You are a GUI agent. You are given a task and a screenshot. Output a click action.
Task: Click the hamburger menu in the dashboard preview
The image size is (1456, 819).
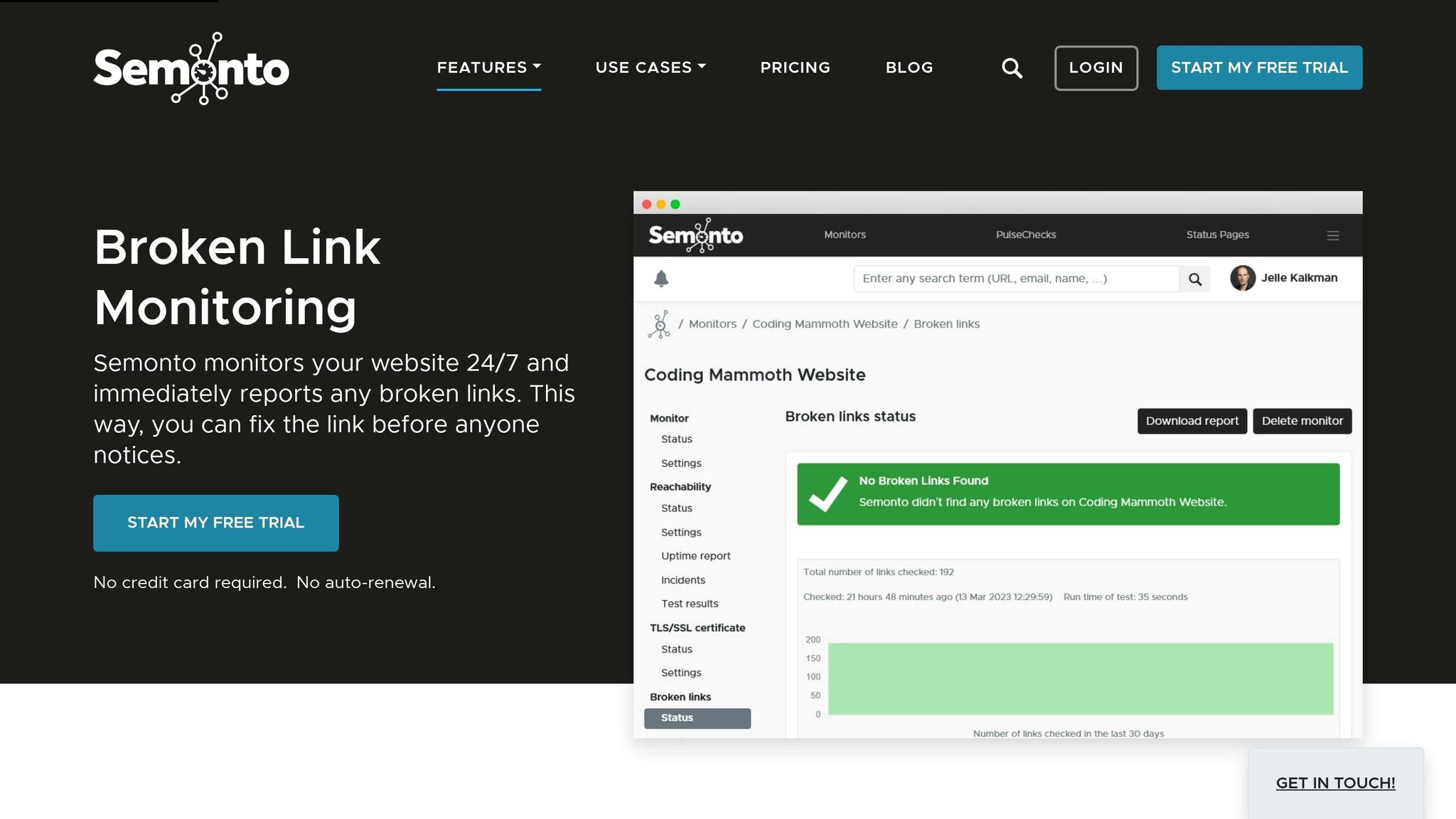[x=1333, y=235]
